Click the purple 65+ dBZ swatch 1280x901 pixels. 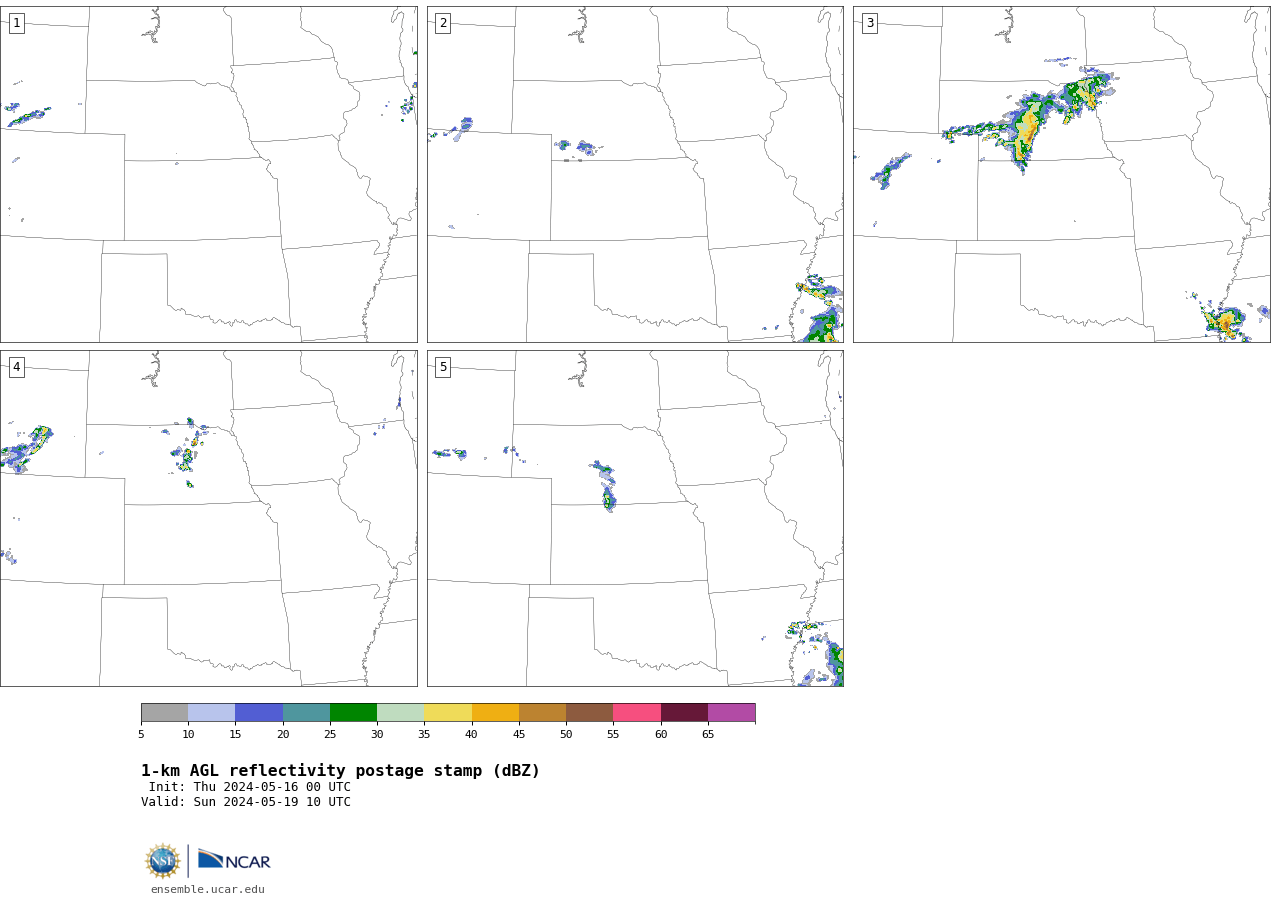coord(732,713)
